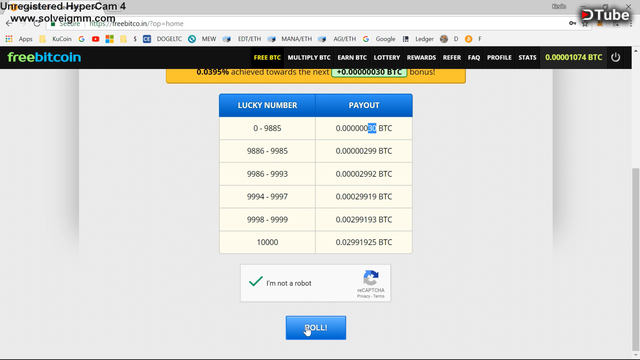Click the reCAPTCHA logo

(371, 278)
